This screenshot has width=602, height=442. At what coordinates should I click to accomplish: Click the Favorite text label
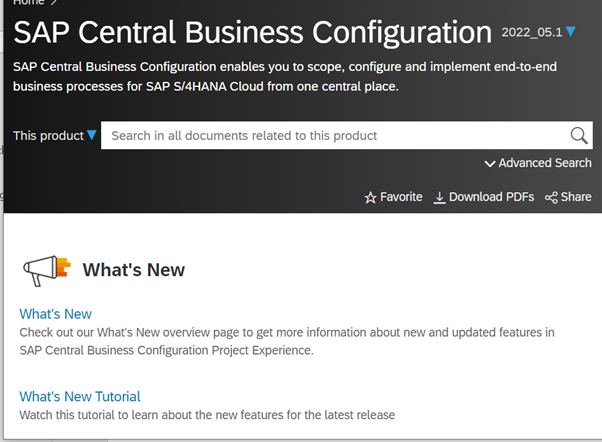point(401,197)
